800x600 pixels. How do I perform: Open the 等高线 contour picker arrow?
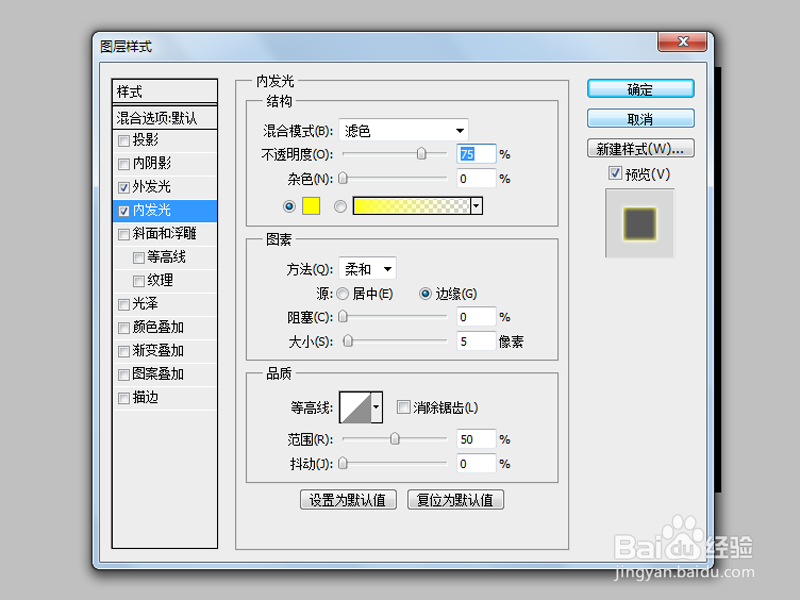pos(377,407)
